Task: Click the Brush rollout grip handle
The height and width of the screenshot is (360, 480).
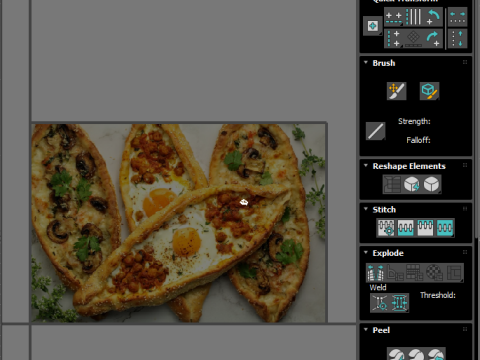Action: coord(465,62)
